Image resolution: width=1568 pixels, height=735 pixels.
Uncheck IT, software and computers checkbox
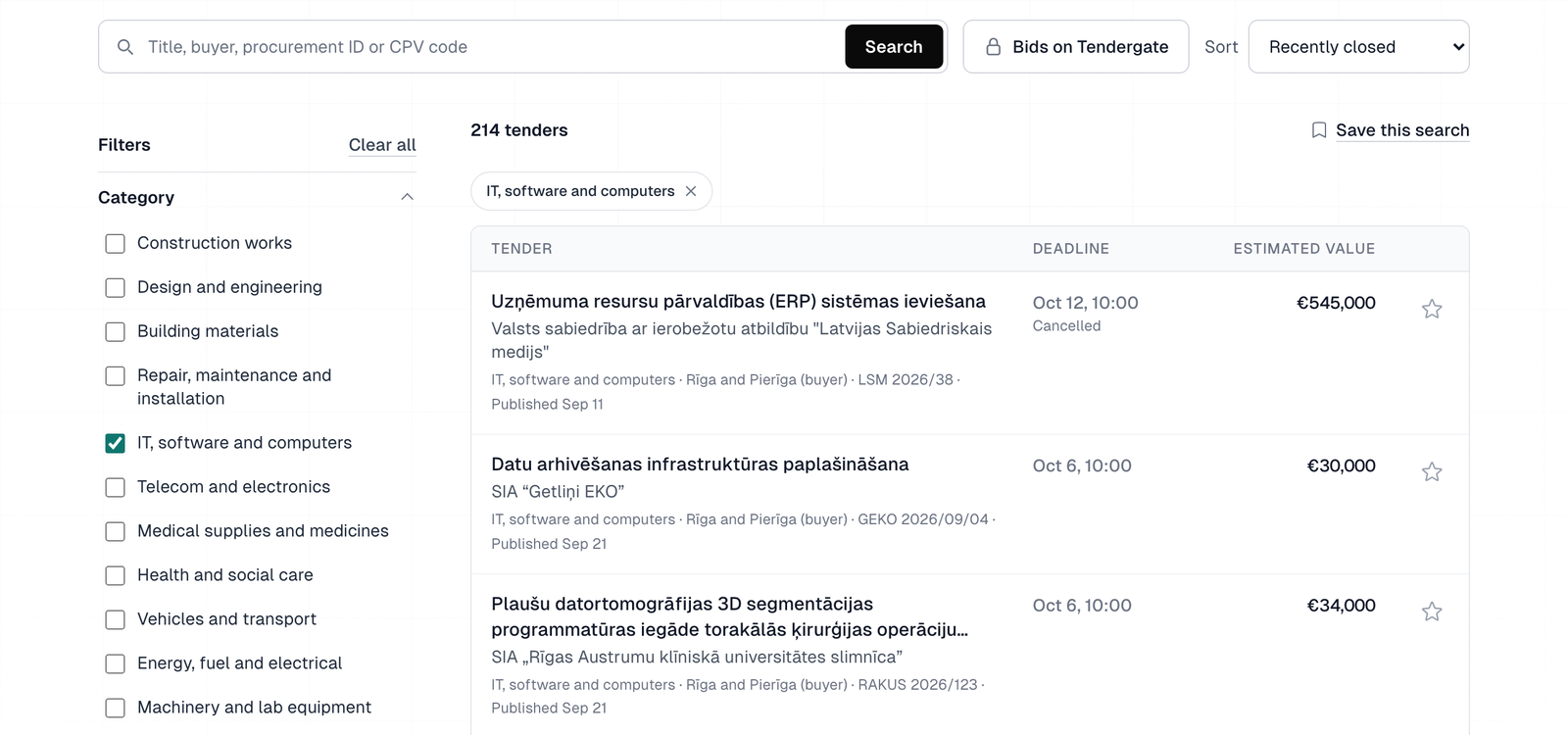point(116,444)
